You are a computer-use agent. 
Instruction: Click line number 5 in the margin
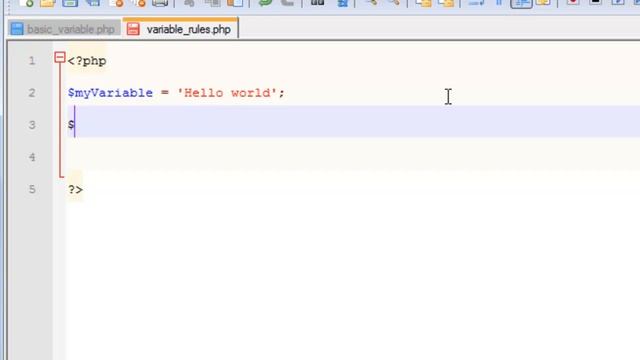tap(32, 189)
